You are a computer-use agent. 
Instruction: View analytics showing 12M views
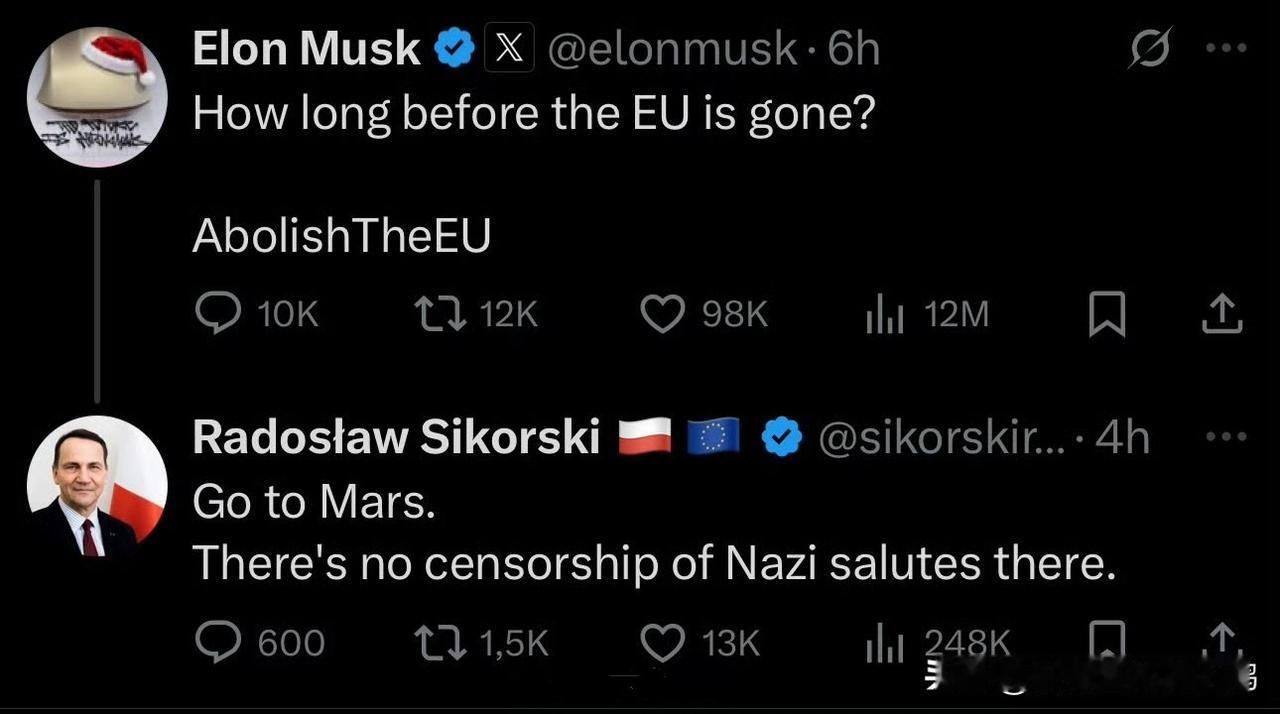(884, 316)
